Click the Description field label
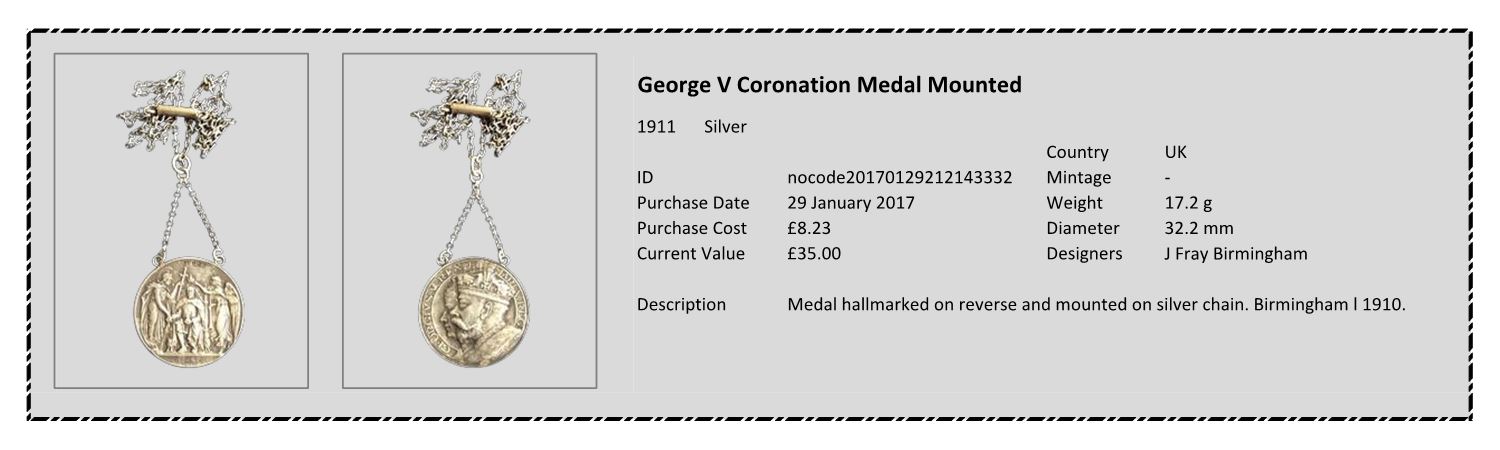This screenshot has width=1500, height=450. point(681,304)
